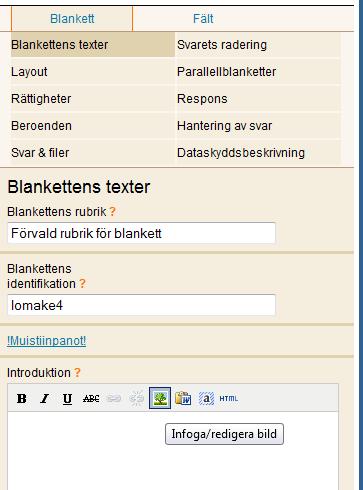Open the Dataskyddsbeskrivning section
This screenshot has width=363, height=490.
coord(258,153)
